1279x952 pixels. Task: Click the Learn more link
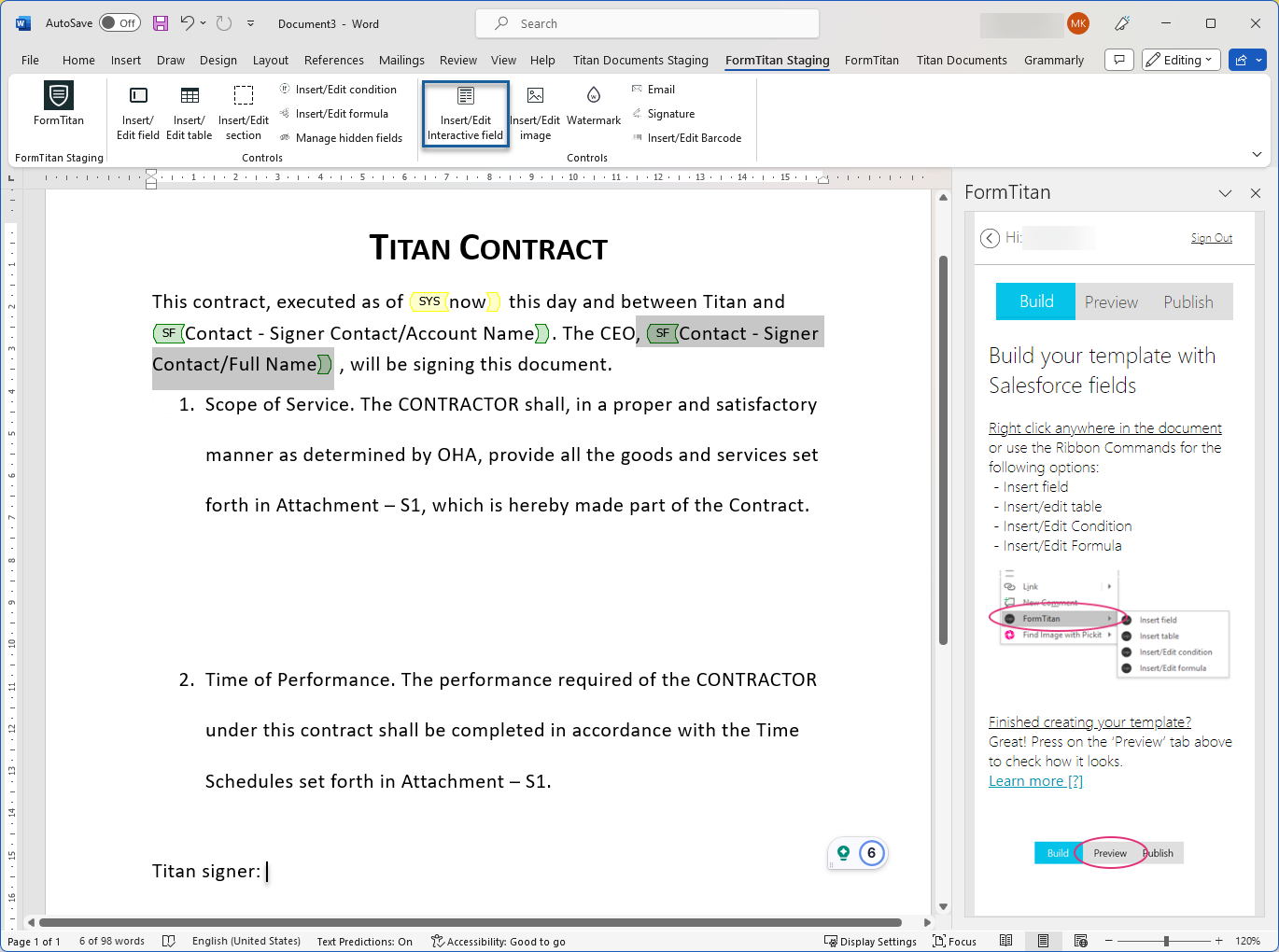click(1035, 781)
